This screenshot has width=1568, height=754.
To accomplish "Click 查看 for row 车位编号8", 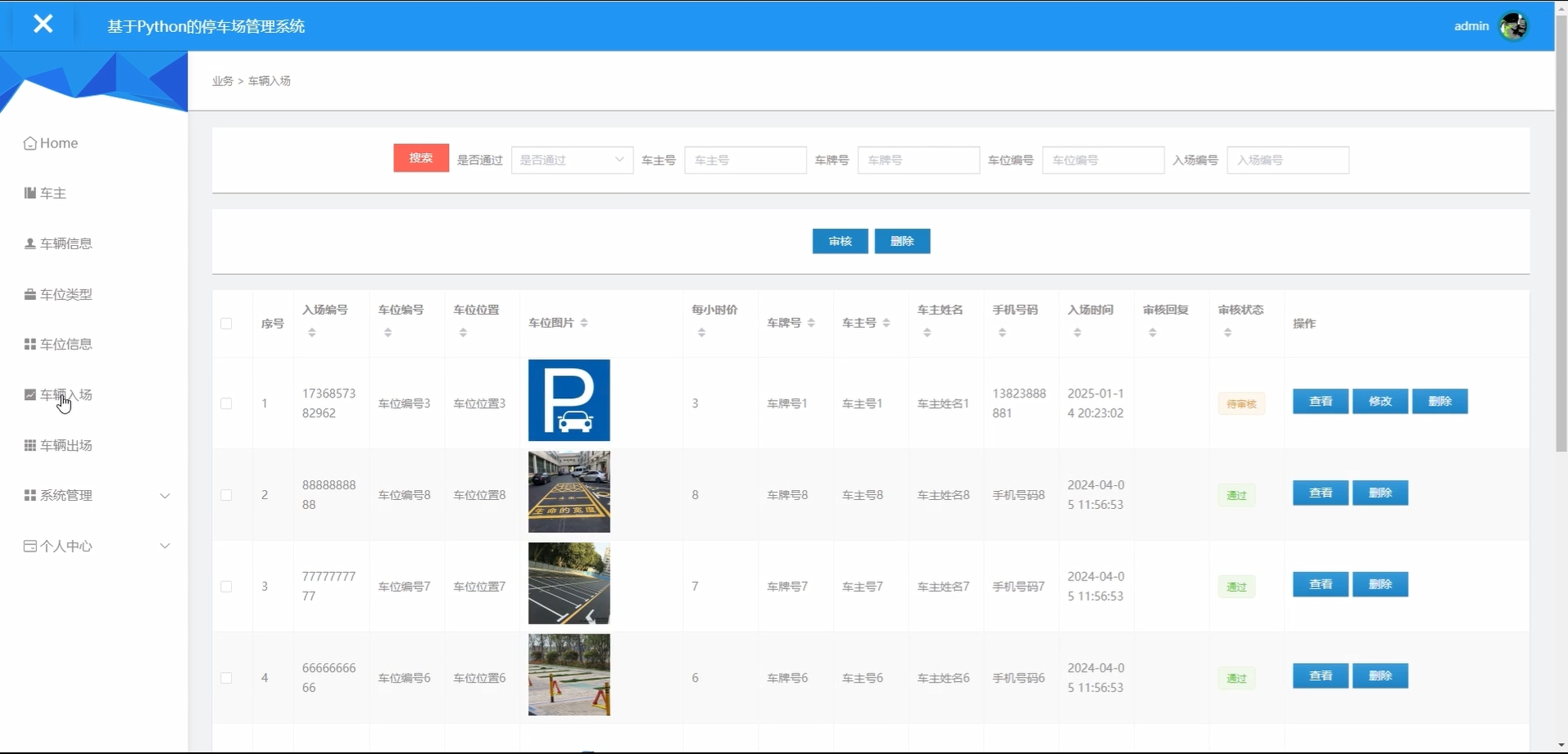I will point(1321,493).
